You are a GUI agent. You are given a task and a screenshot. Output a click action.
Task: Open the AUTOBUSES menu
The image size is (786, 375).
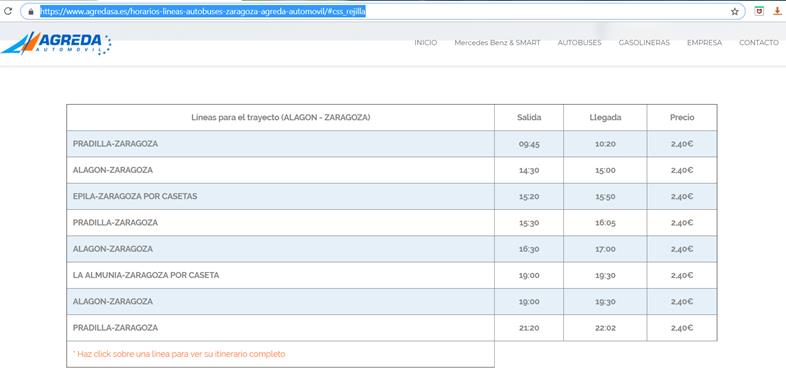(x=579, y=43)
